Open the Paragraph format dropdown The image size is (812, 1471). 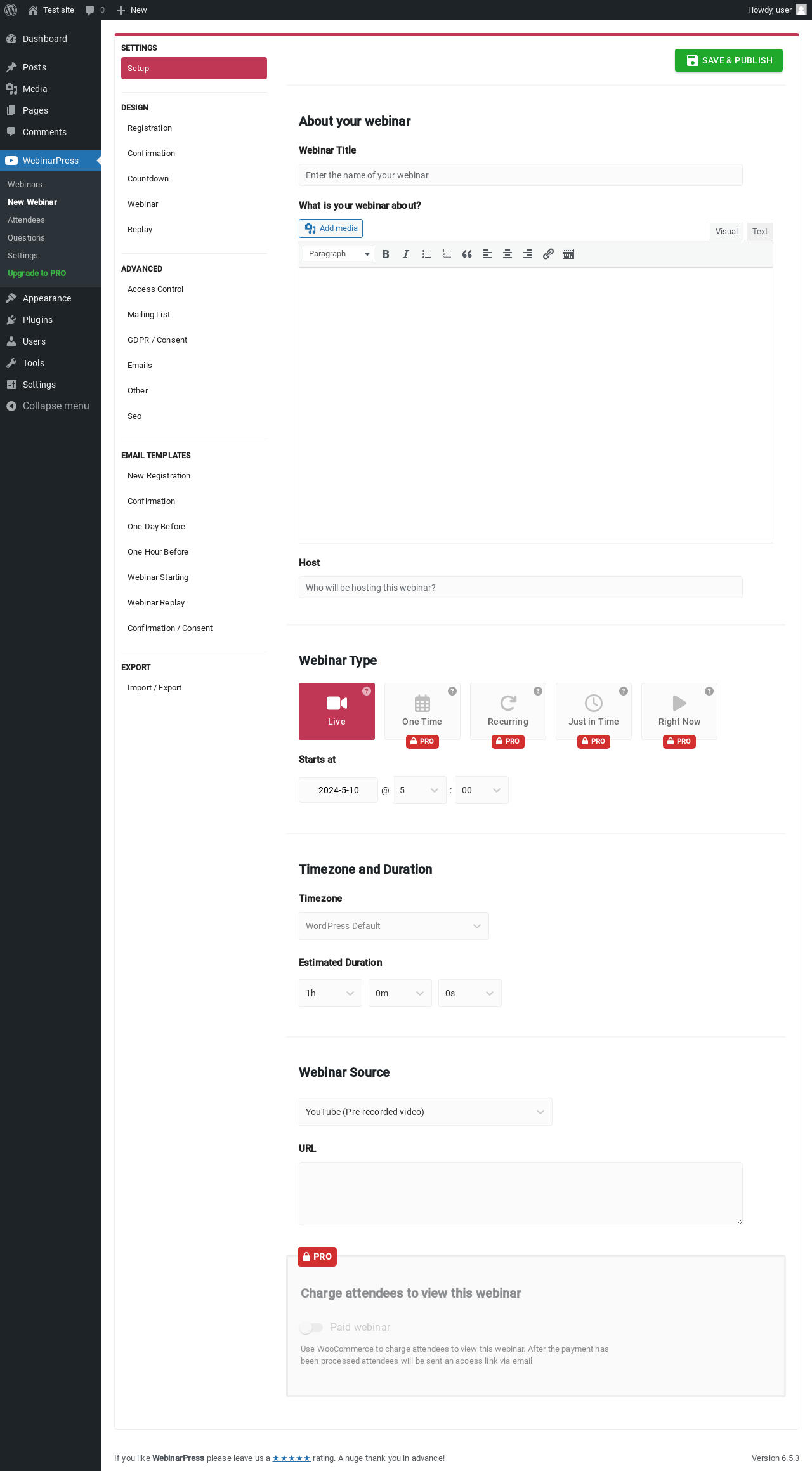click(x=338, y=254)
